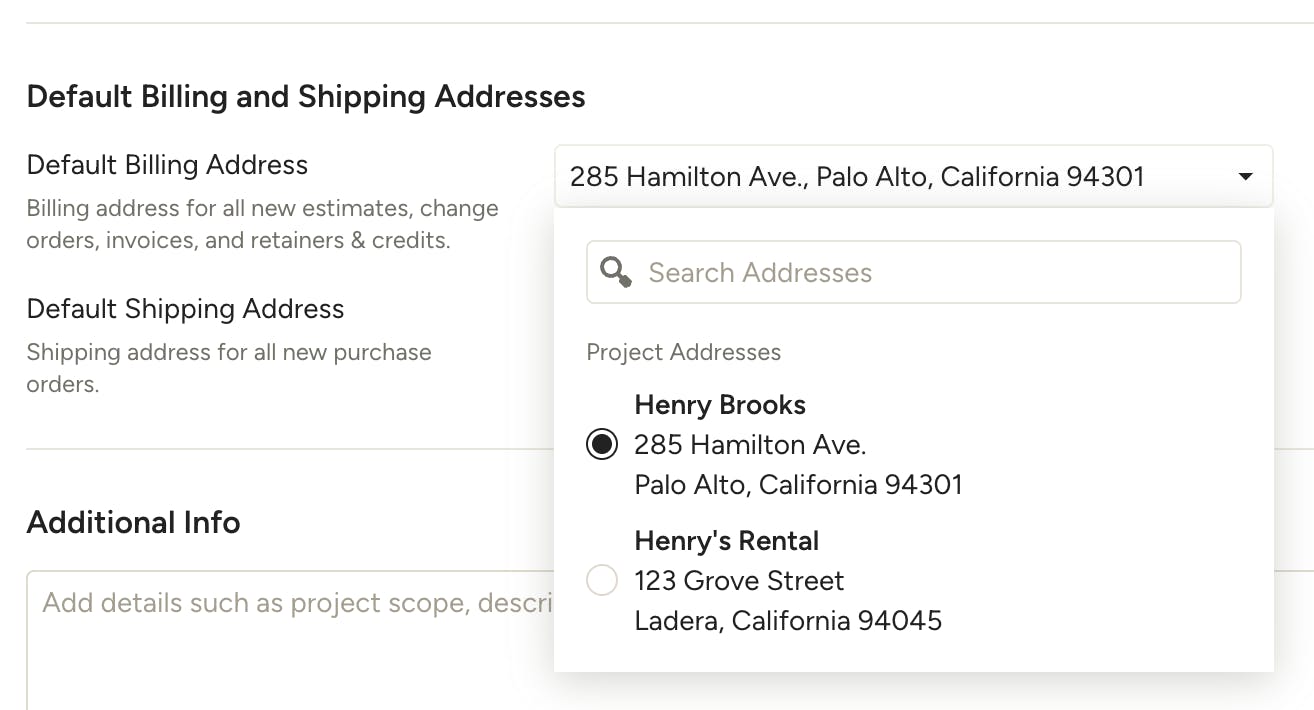Click the shipping address description text

229,368
